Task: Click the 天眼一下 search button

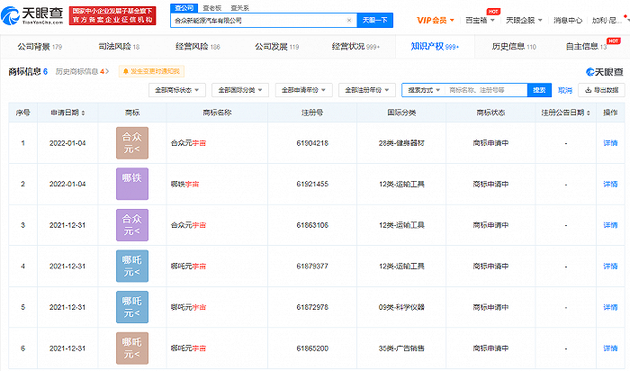Action: pyautogui.click(x=375, y=20)
